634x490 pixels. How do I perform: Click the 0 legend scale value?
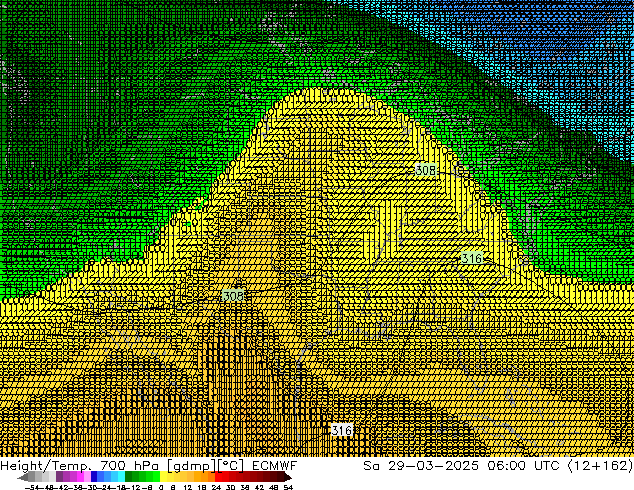(161, 487)
